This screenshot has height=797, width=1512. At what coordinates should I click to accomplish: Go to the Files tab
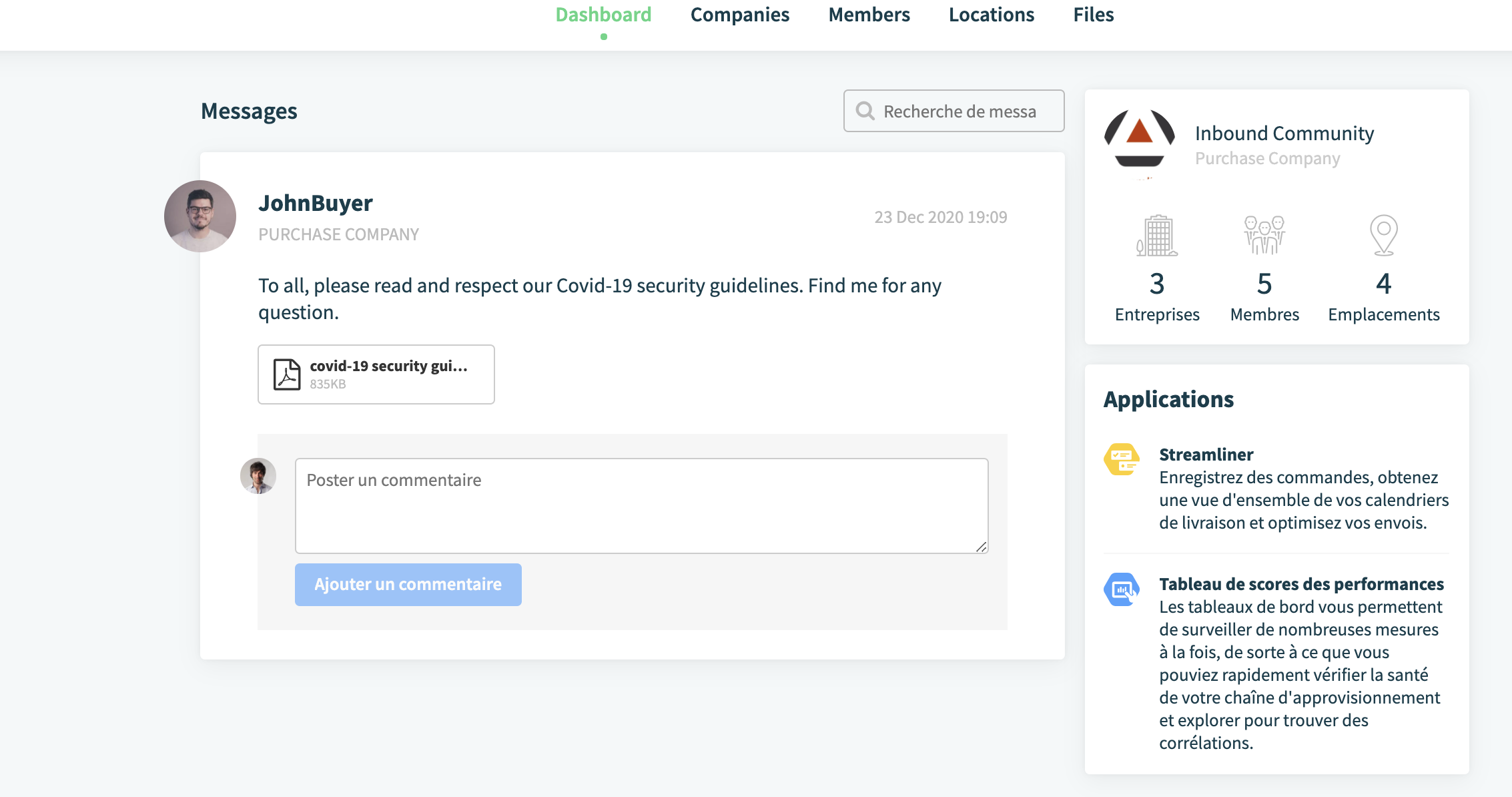point(1094,15)
